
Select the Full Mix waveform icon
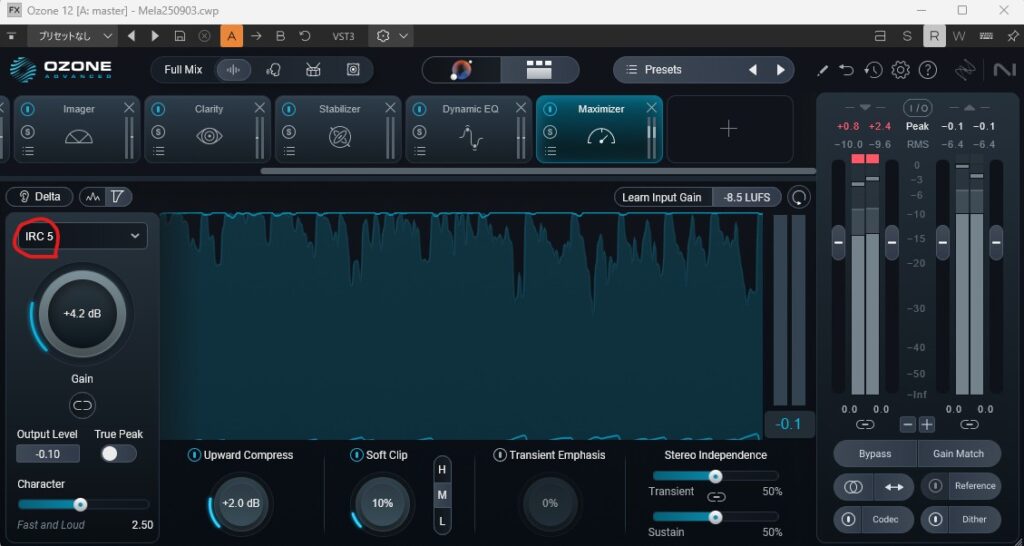pos(234,69)
